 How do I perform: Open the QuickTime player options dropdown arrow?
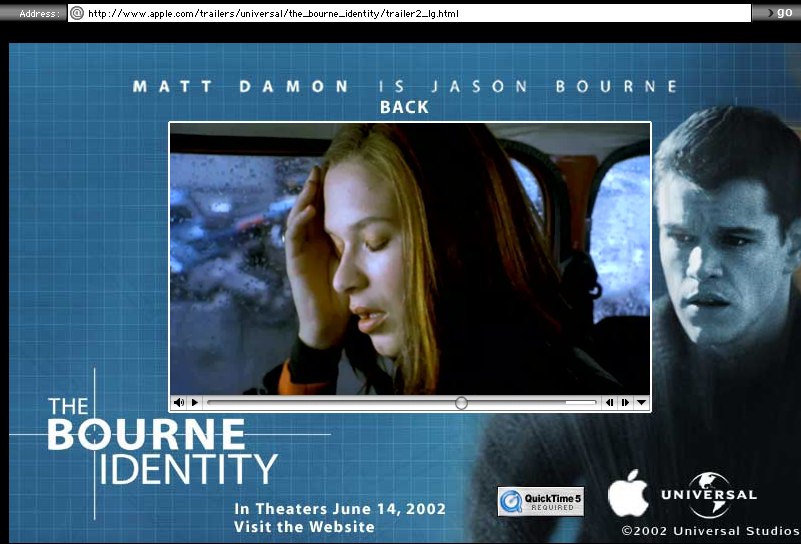(x=641, y=403)
